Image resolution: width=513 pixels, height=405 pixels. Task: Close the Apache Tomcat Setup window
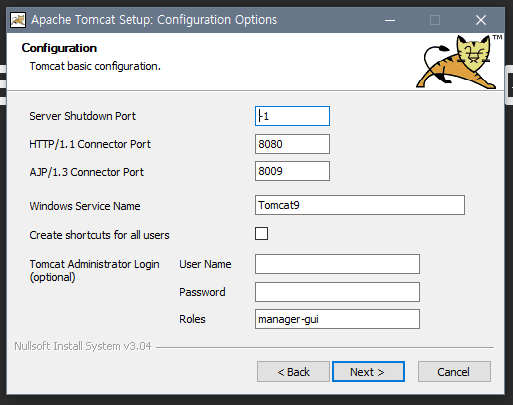pyautogui.click(x=481, y=20)
